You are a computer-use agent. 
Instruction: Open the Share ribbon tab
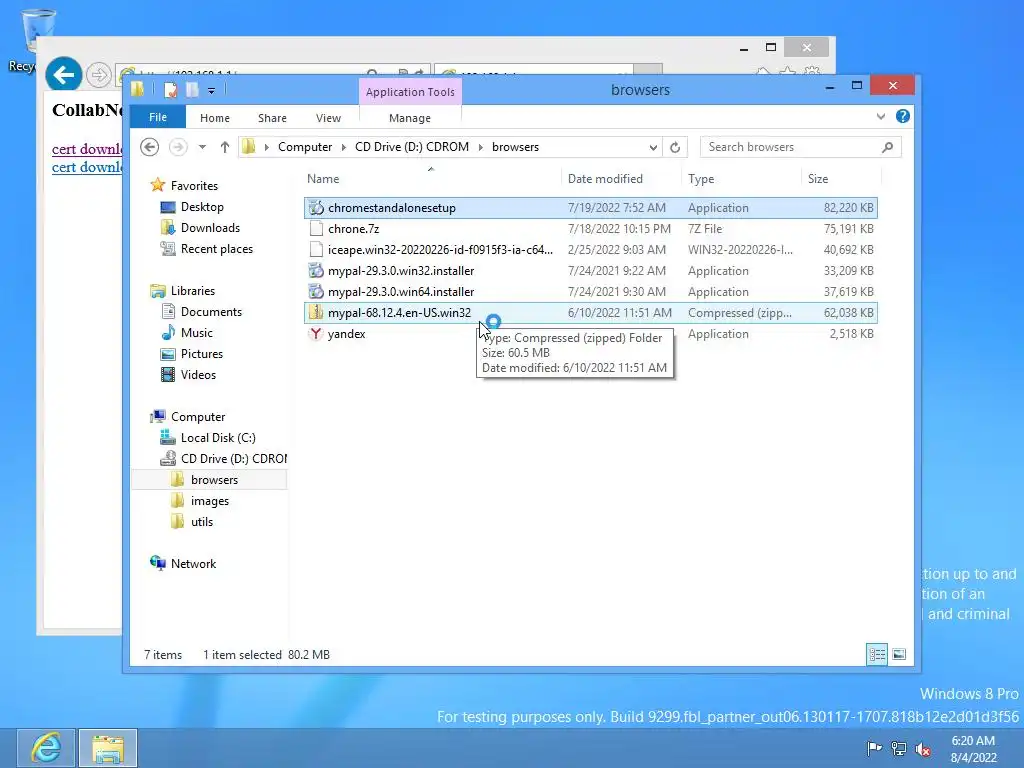click(x=272, y=118)
